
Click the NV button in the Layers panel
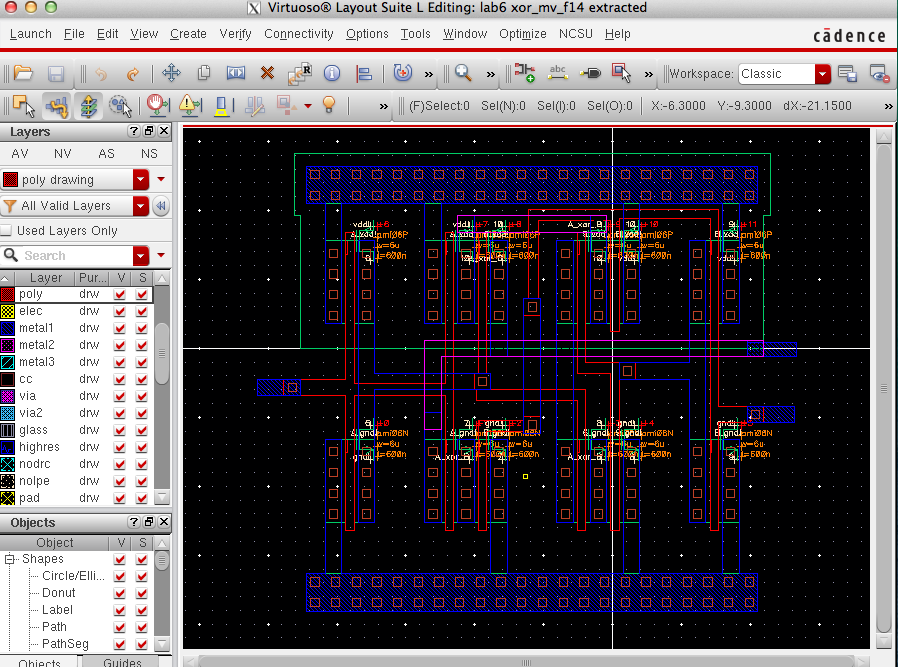coord(62,153)
